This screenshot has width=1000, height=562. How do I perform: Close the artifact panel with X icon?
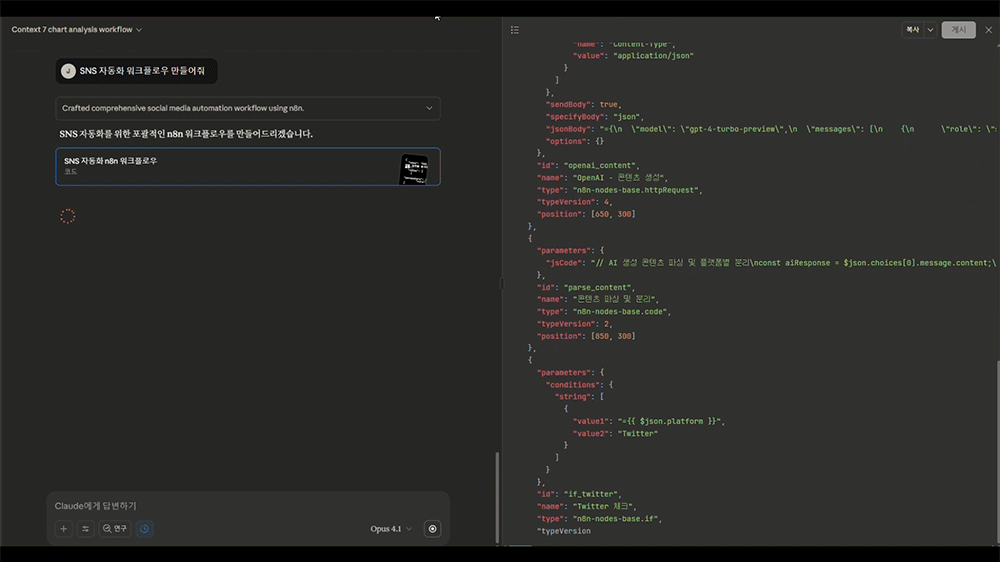coord(988,30)
